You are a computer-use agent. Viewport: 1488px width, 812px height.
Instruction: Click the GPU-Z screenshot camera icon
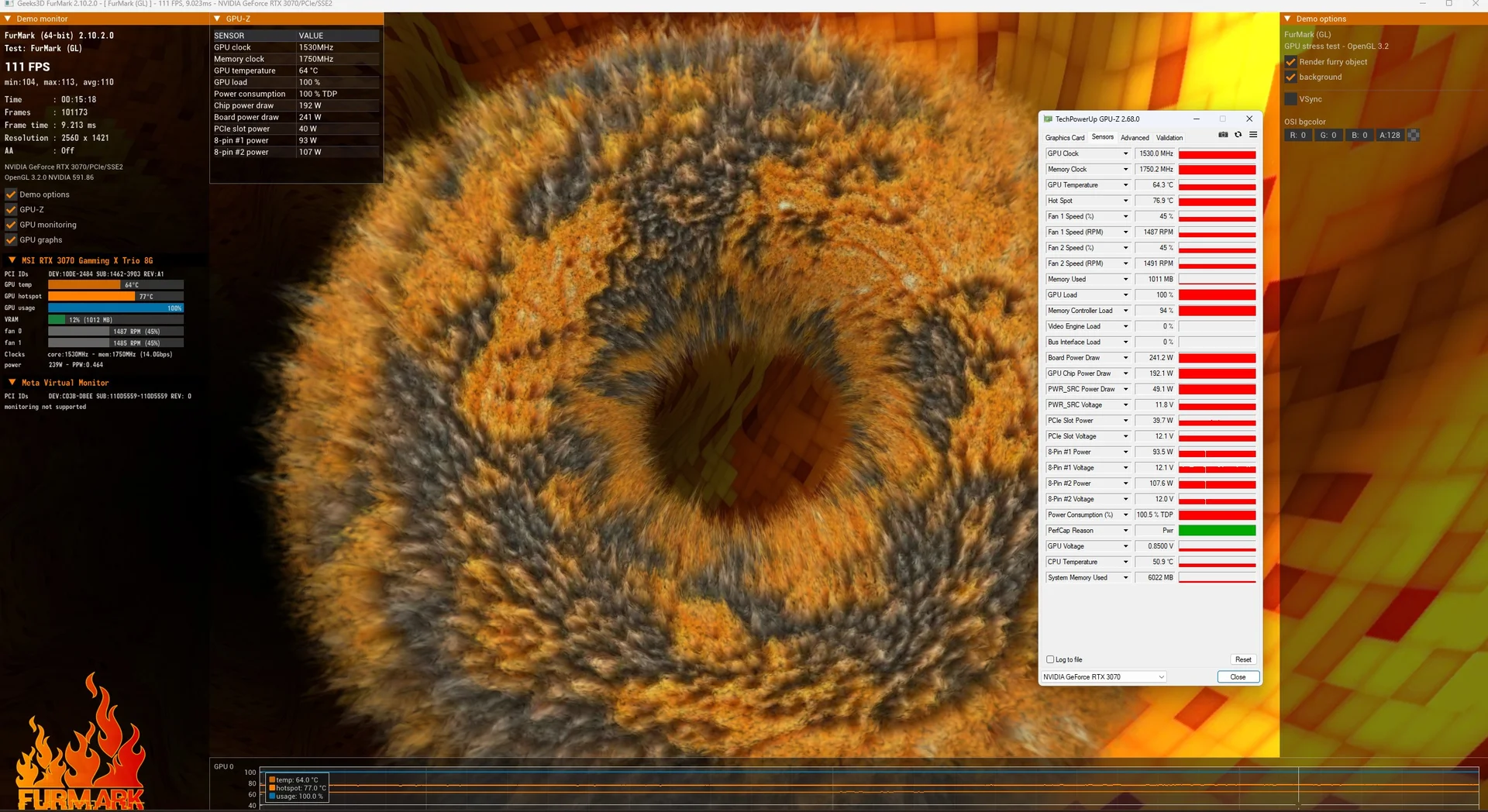1223,135
